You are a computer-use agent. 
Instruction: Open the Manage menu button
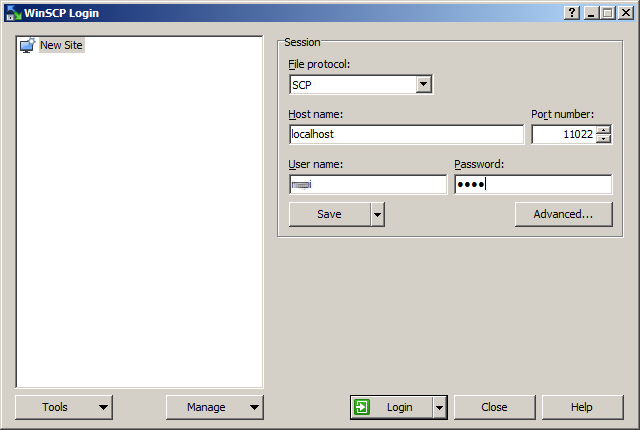[215, 407]
